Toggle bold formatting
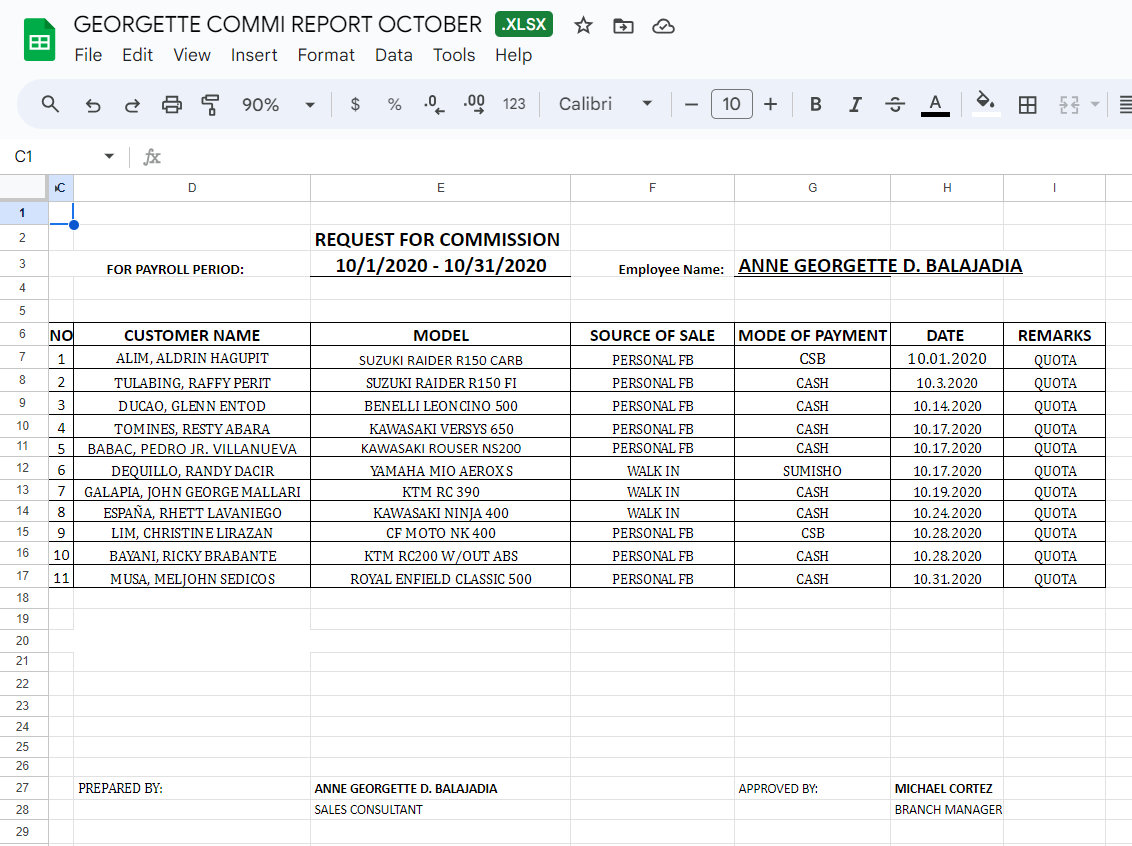1132x846 pixels. click(816, 105)
